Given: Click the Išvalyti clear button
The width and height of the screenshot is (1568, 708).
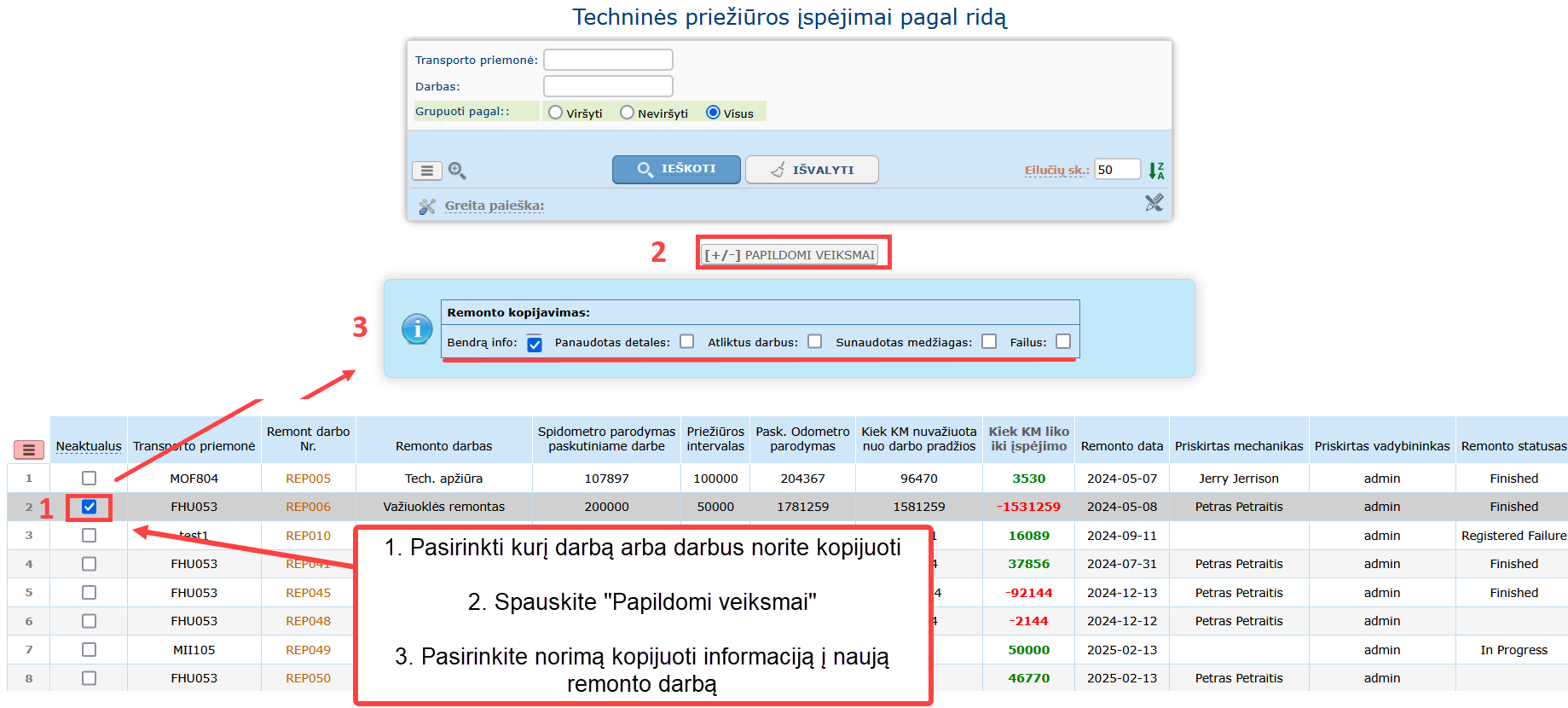Looking at the screenshot, I should point(812,170).
